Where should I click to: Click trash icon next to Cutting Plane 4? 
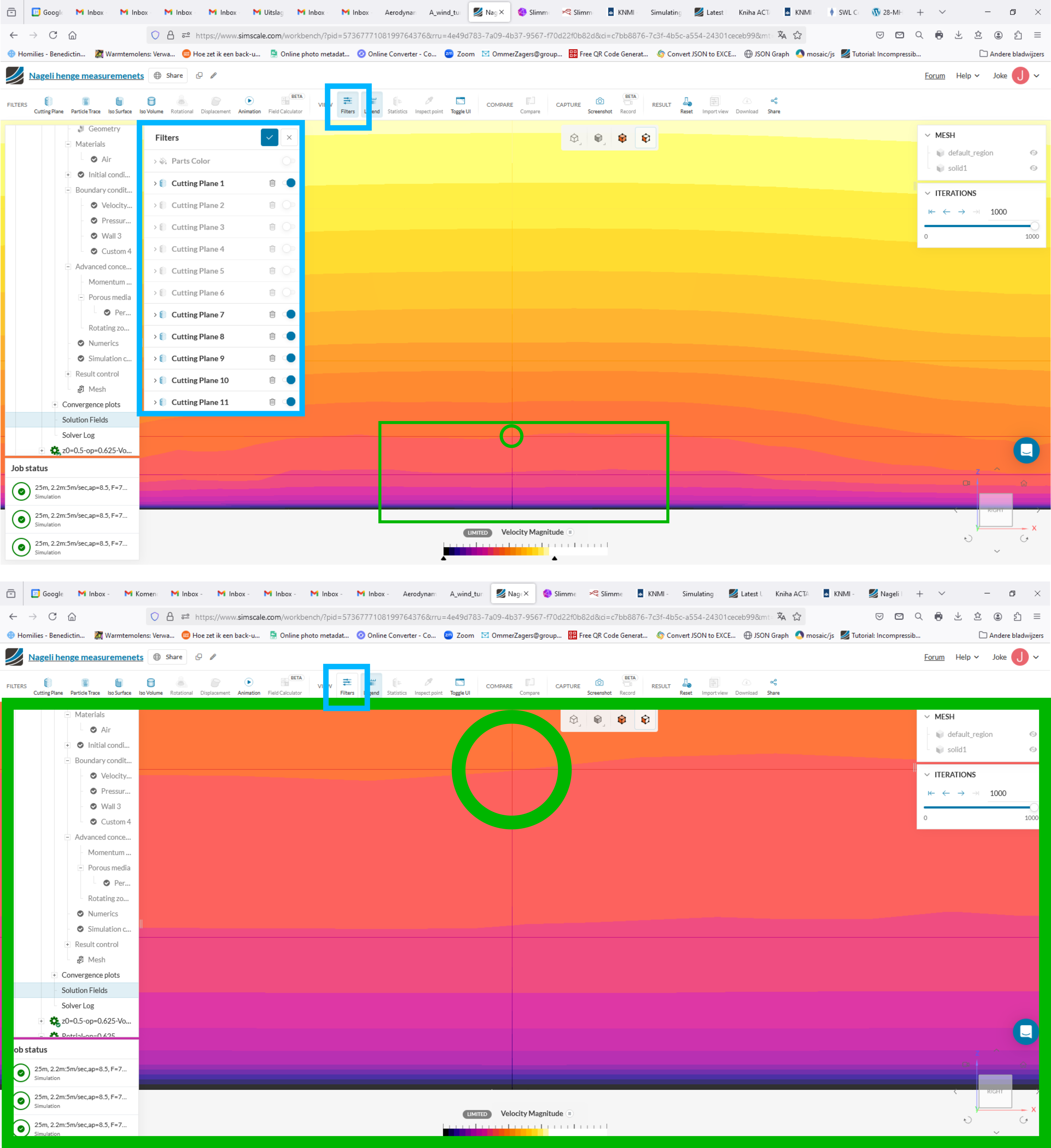tap(272, 249)
